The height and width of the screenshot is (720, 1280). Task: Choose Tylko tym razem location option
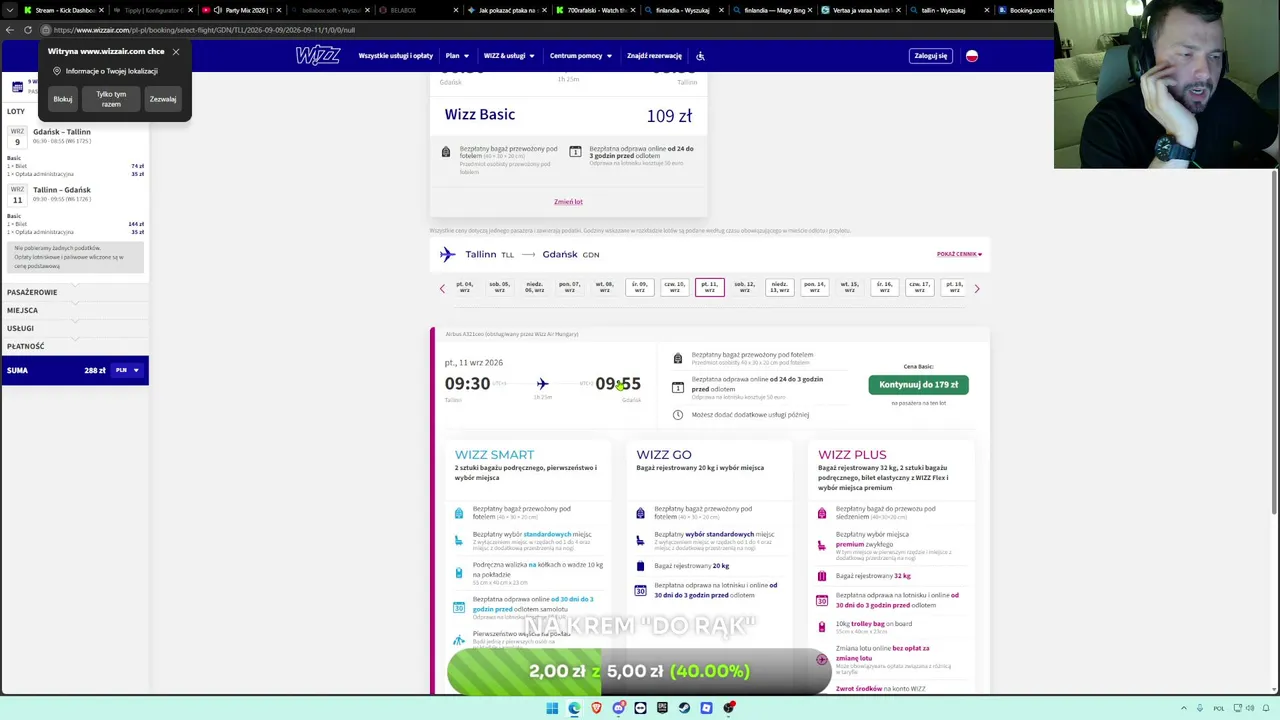coord(111,99)
